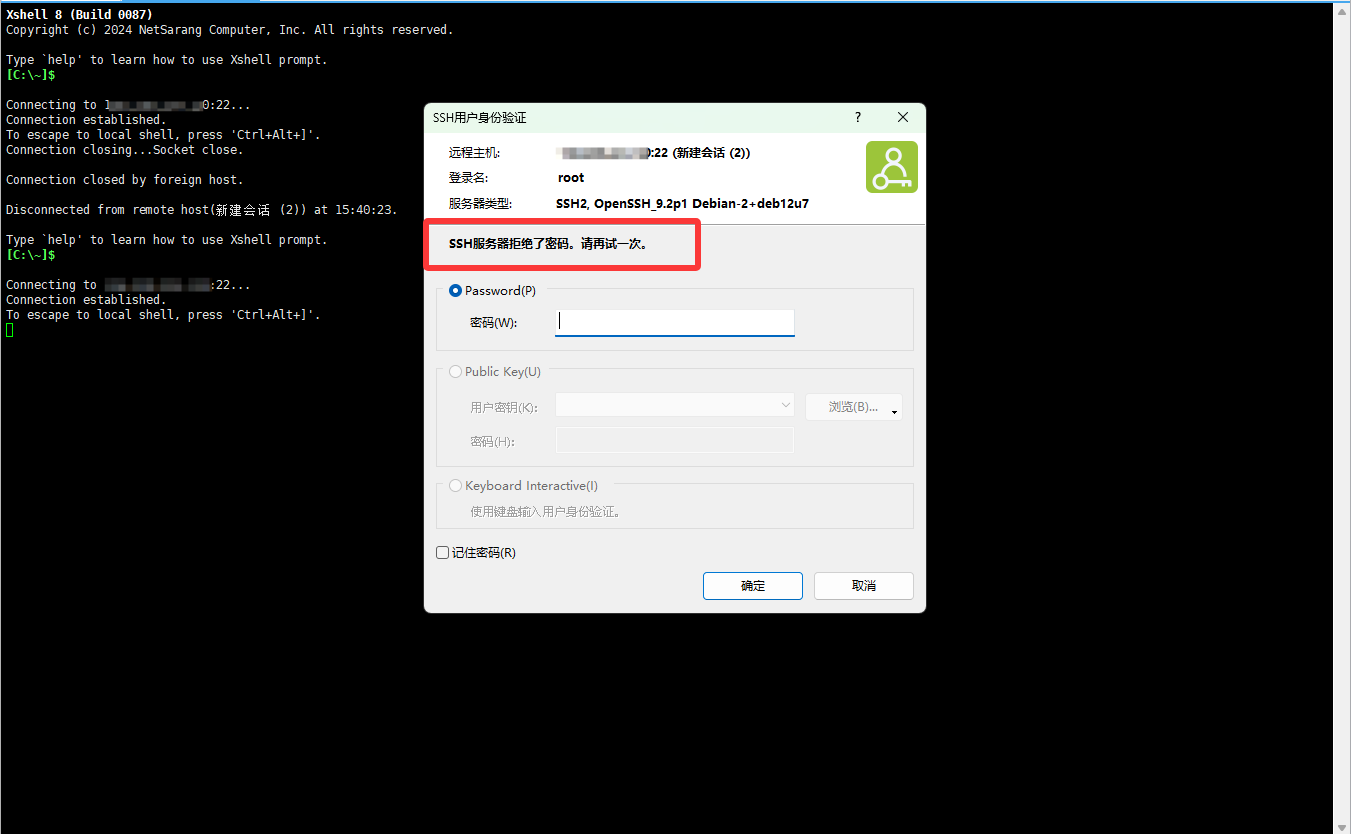The image size is (1351, 834).
Task: Click the green terminal cursor block
Action: 10,330
